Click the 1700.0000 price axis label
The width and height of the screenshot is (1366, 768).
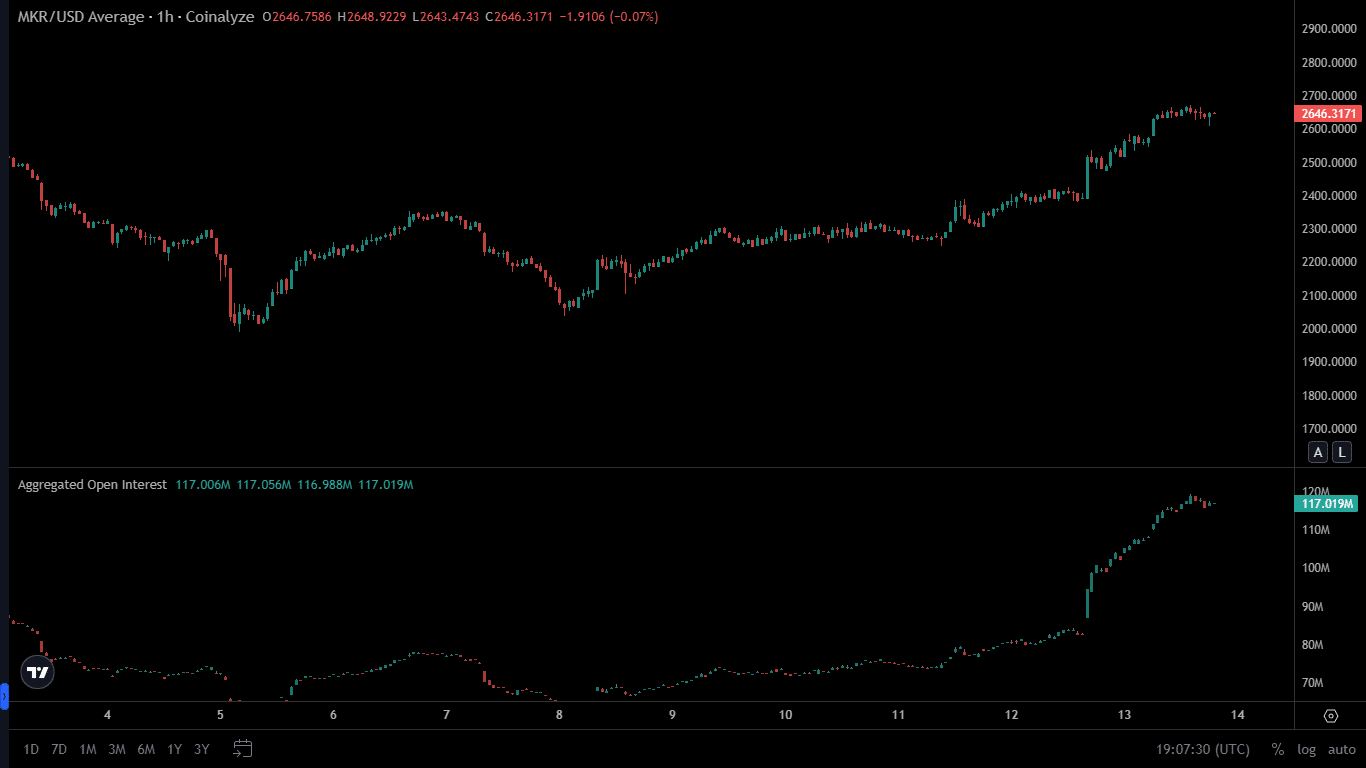click(1328, 429)
